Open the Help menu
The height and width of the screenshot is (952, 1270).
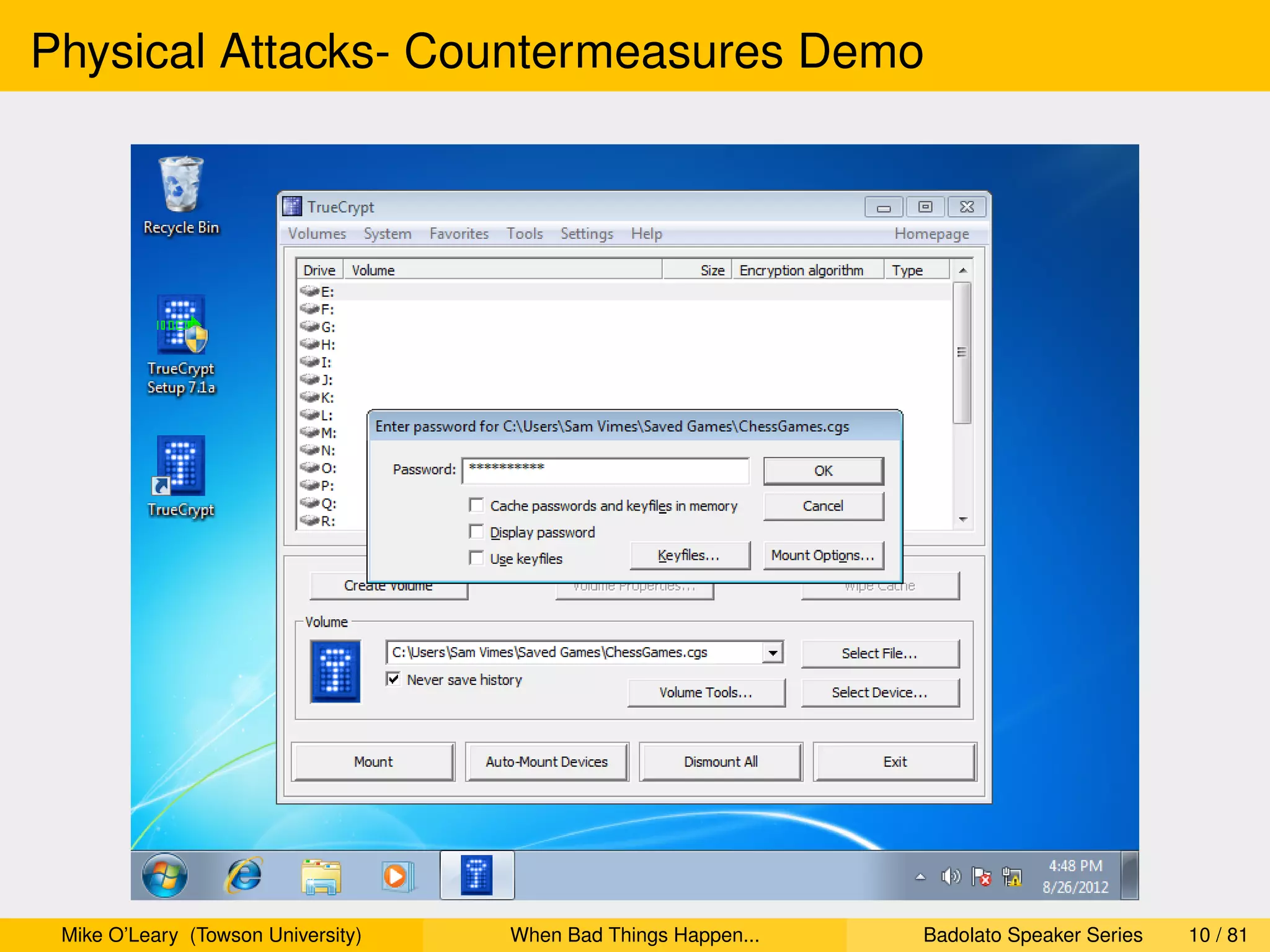(x=647, y=234)
